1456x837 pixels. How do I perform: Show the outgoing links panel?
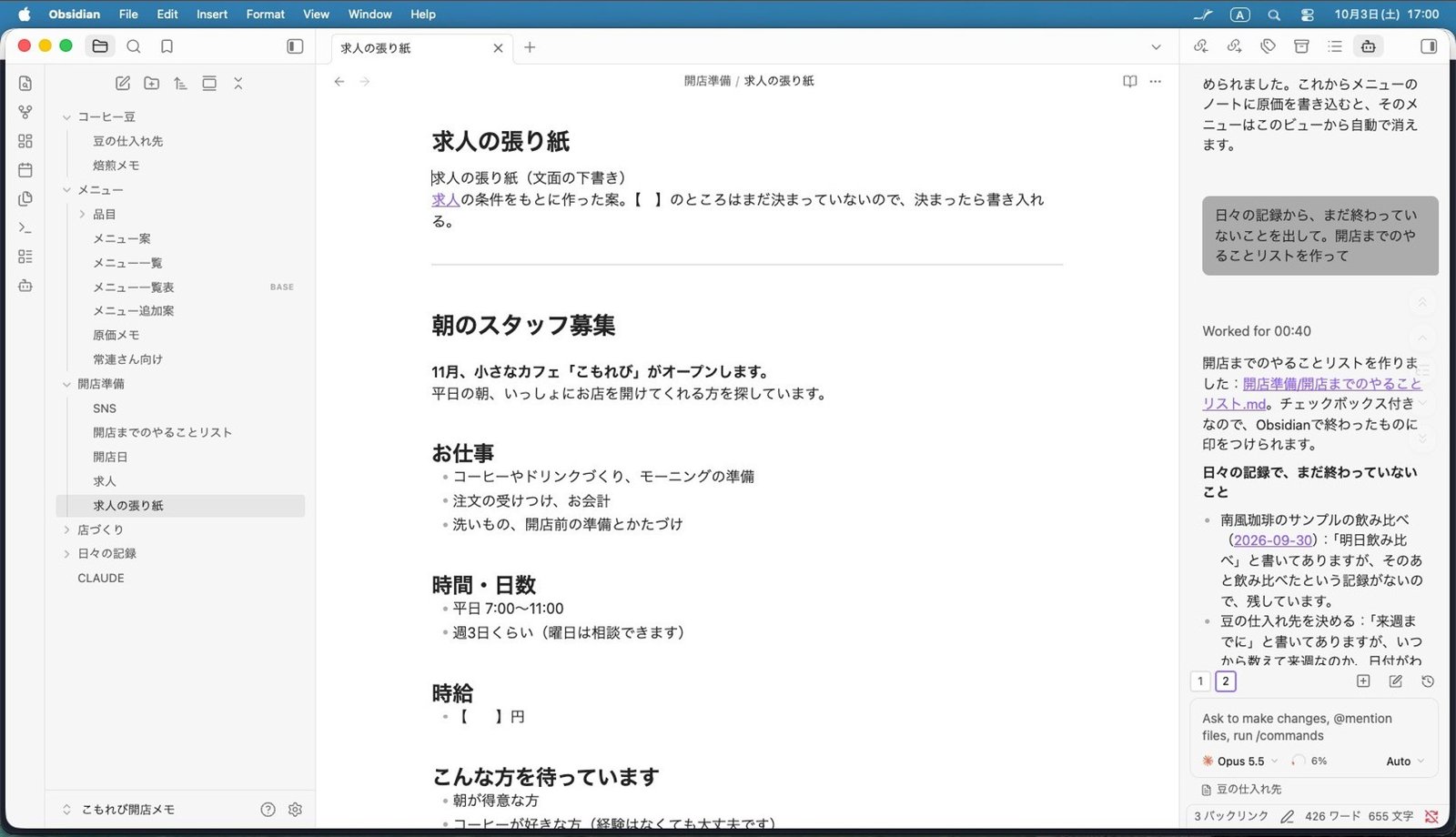(1235, 46)
